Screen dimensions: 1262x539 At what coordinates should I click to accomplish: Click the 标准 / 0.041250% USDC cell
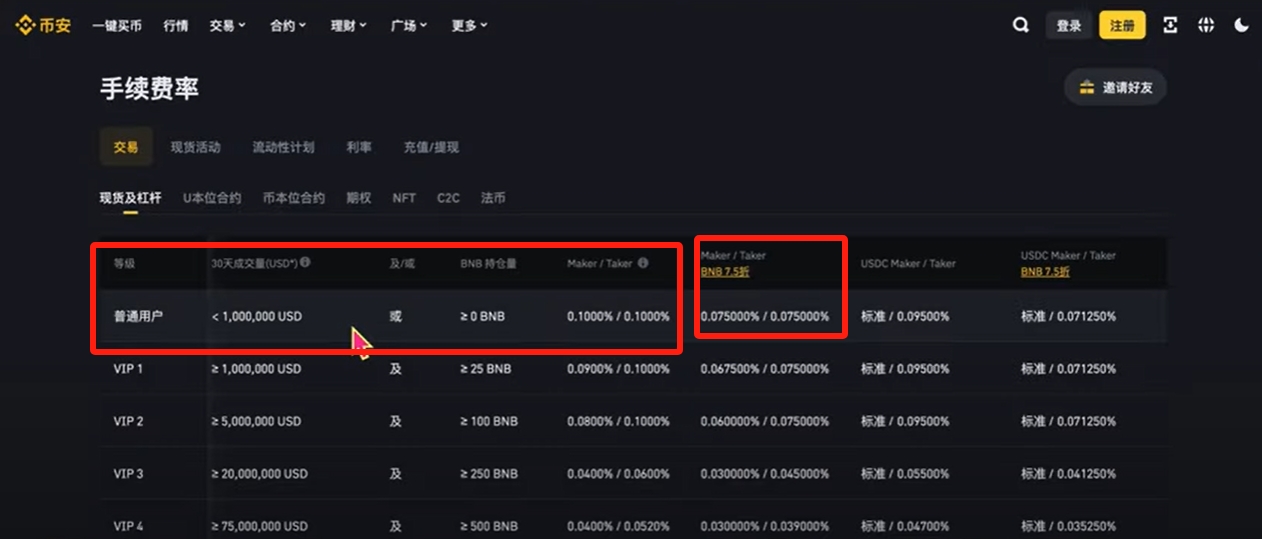[1069, 473]
